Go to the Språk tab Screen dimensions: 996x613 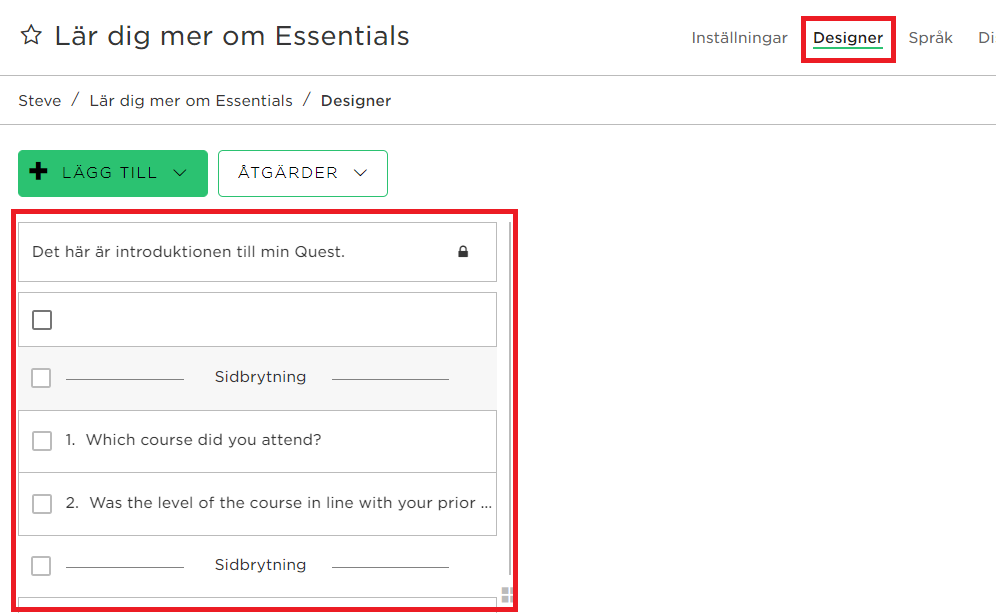931,38
